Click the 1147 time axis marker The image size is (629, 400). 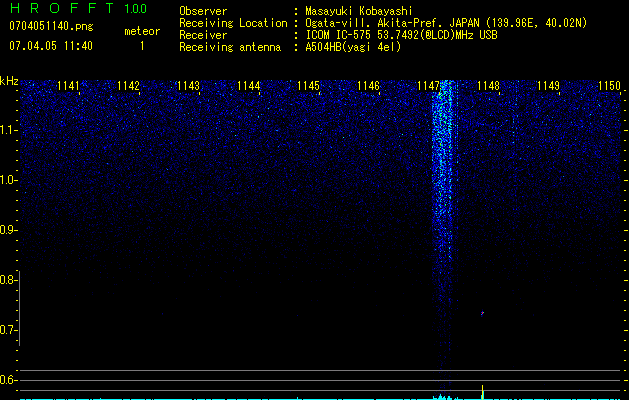point(428,86)
